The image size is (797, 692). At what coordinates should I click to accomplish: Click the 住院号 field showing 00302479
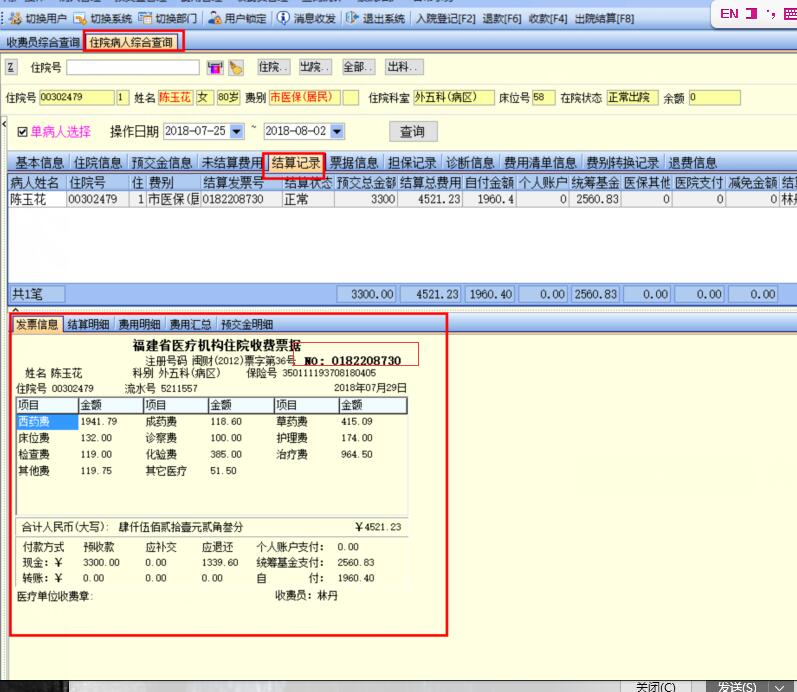tap(77, 97)
